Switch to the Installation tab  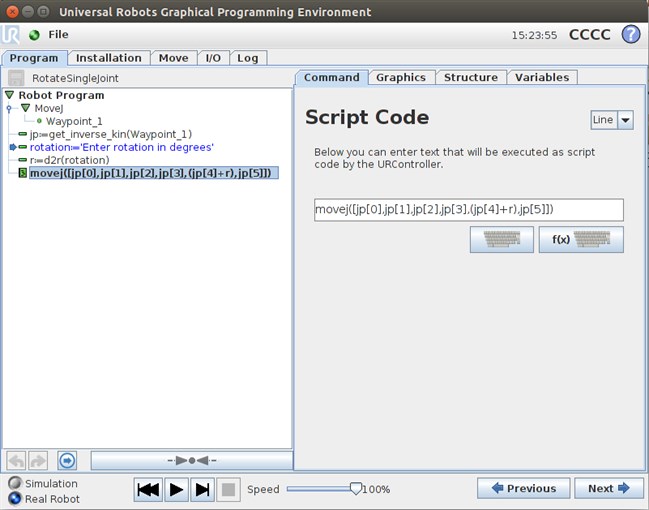(109, 58)
